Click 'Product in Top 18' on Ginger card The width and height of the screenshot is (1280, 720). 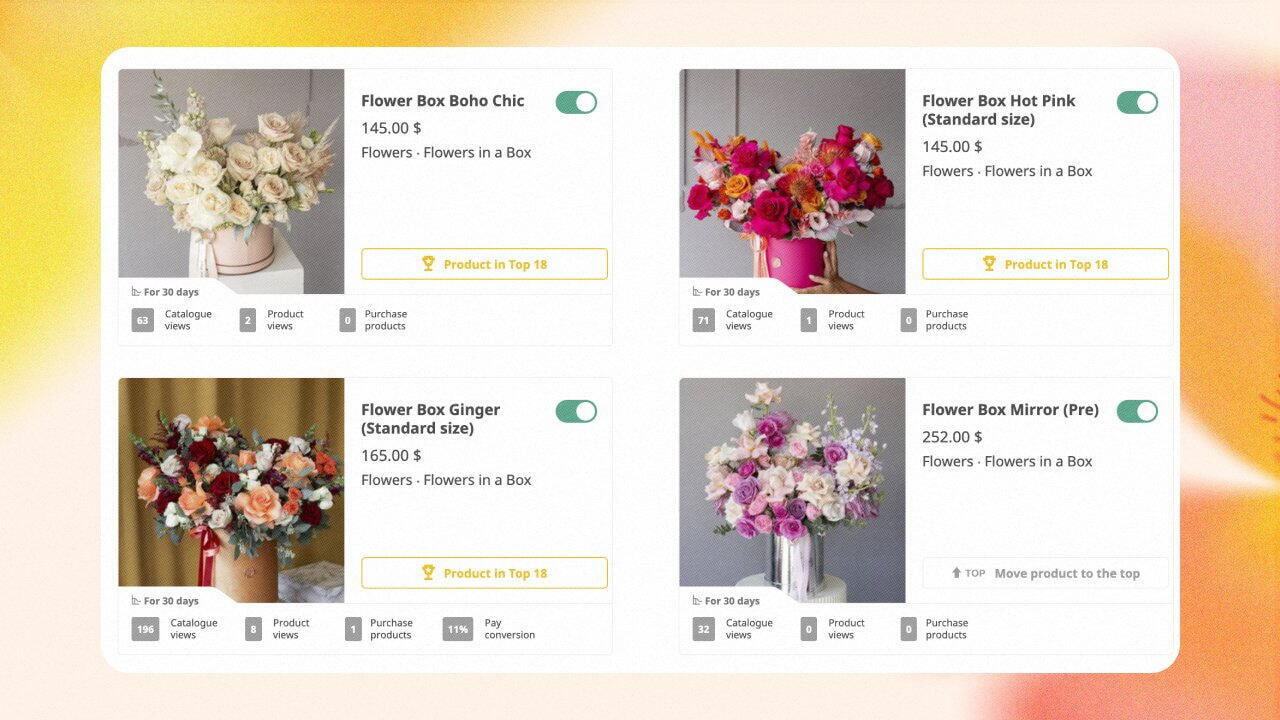(484, 573)
